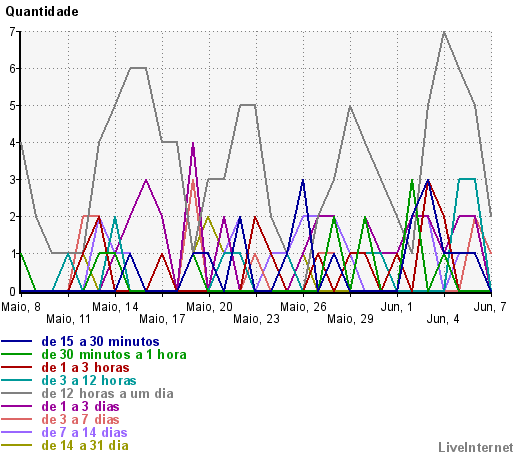Image resolution: width=520 pixels, height=457 pixels.
Task: Click the y-axis value 5
Action: tap(12, 106)
